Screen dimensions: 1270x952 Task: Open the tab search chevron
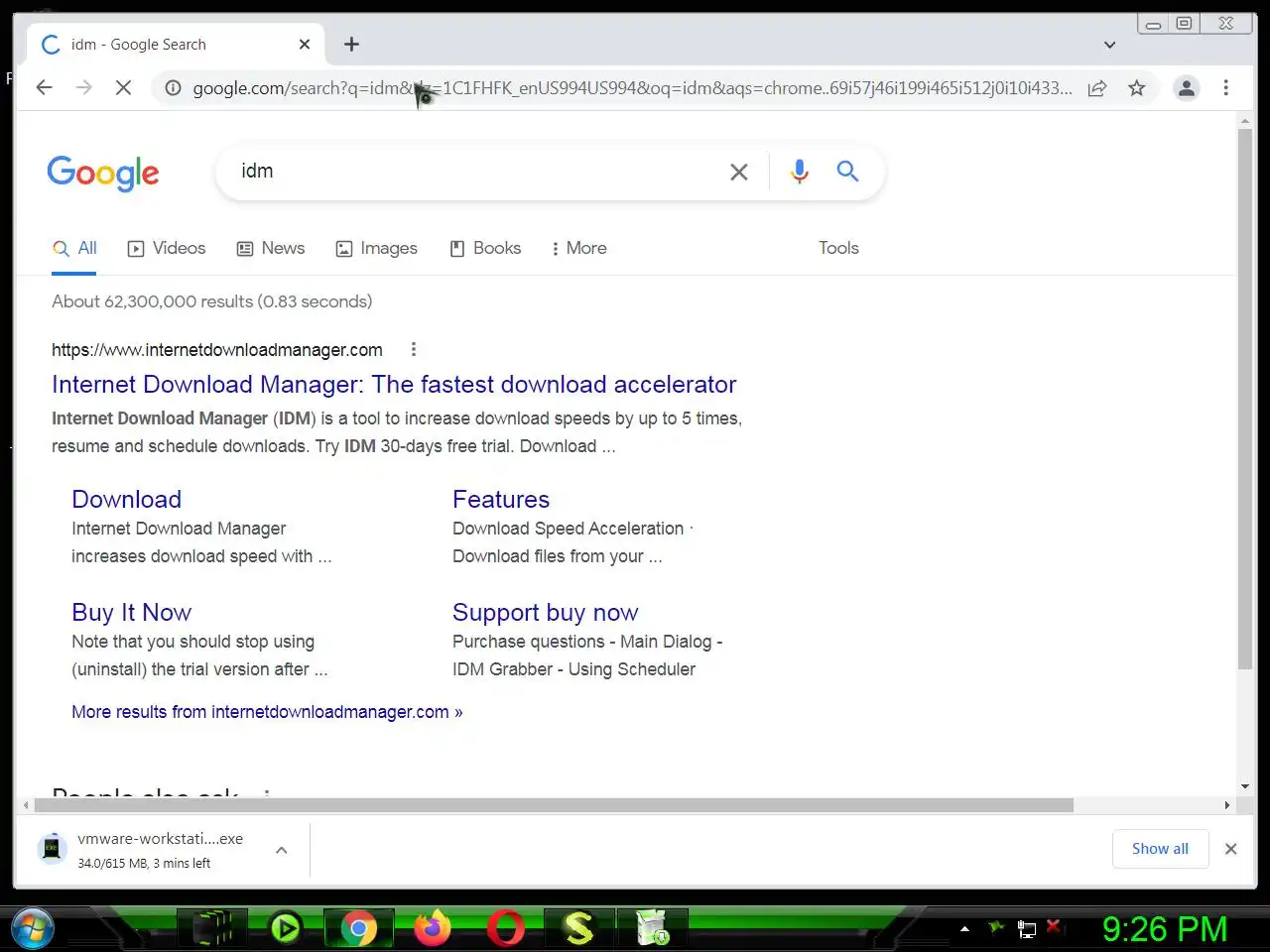[1109, 45]
